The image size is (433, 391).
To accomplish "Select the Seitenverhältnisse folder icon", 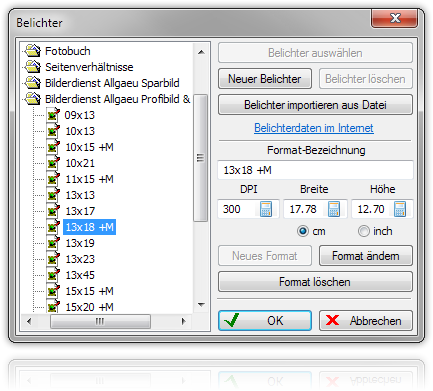I will click(33, 67).
